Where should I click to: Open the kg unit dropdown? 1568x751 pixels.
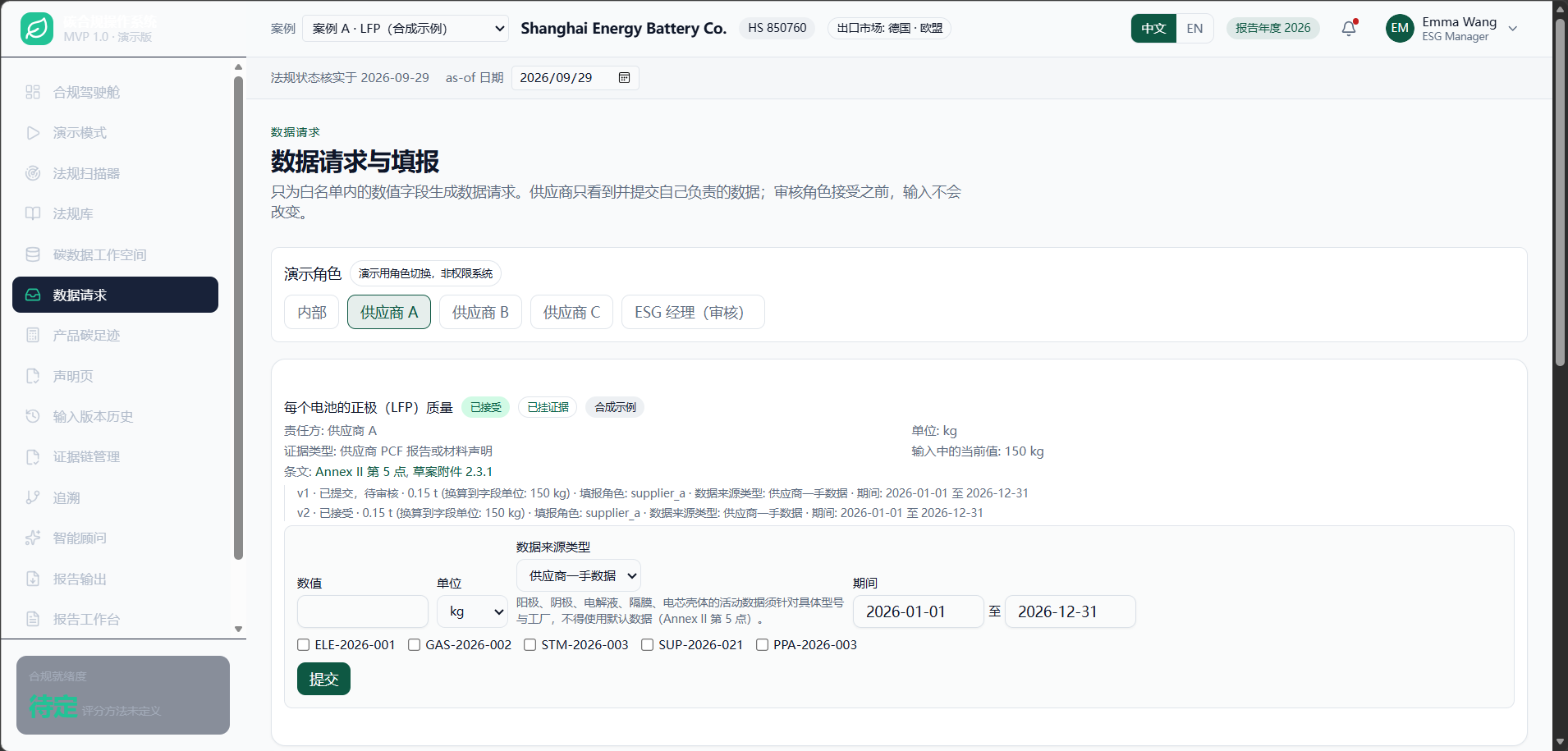pyautogui.click(x=472, y=611)
